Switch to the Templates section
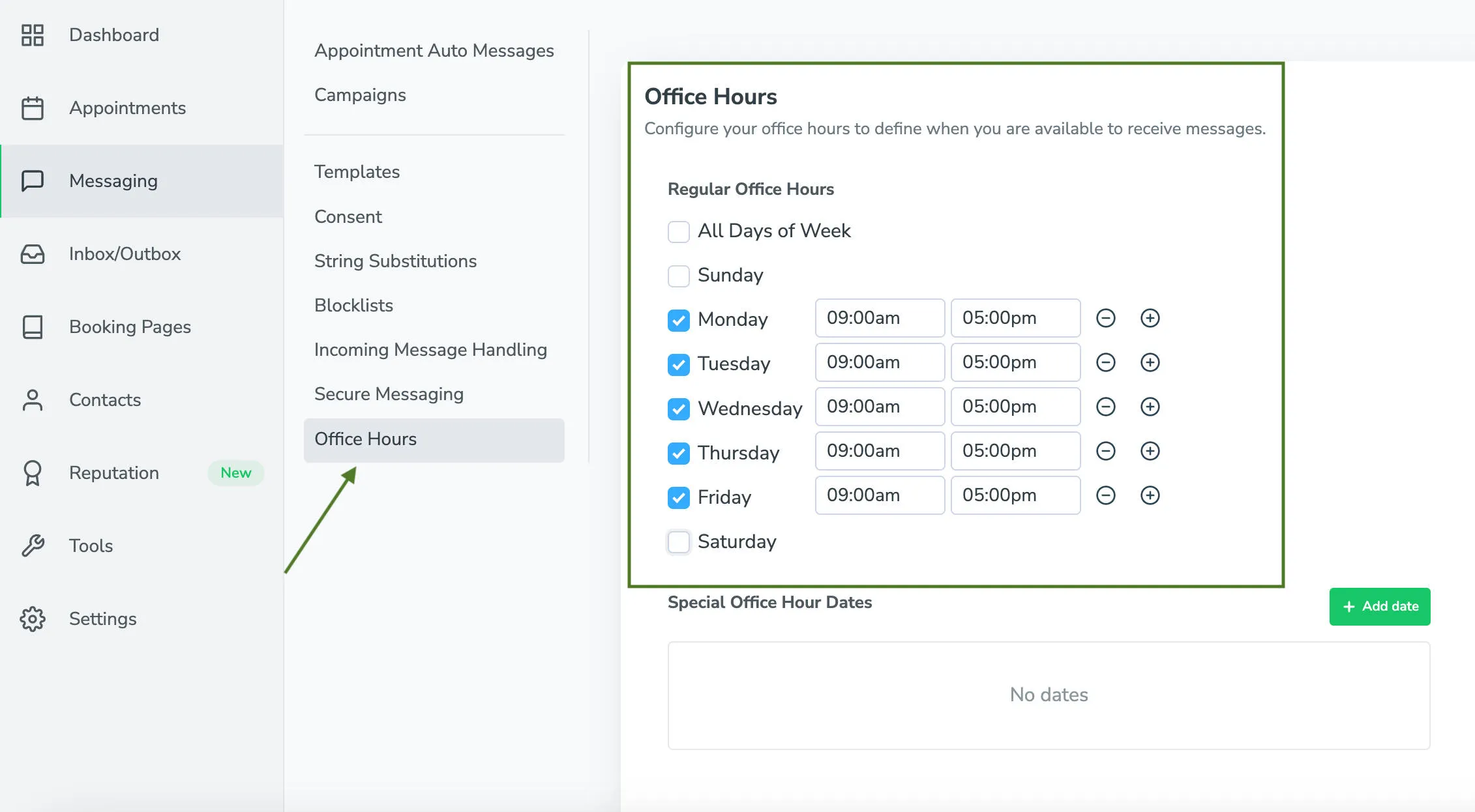The height and width of the screenshot is (812, 1475). click(x=357, y=171)
